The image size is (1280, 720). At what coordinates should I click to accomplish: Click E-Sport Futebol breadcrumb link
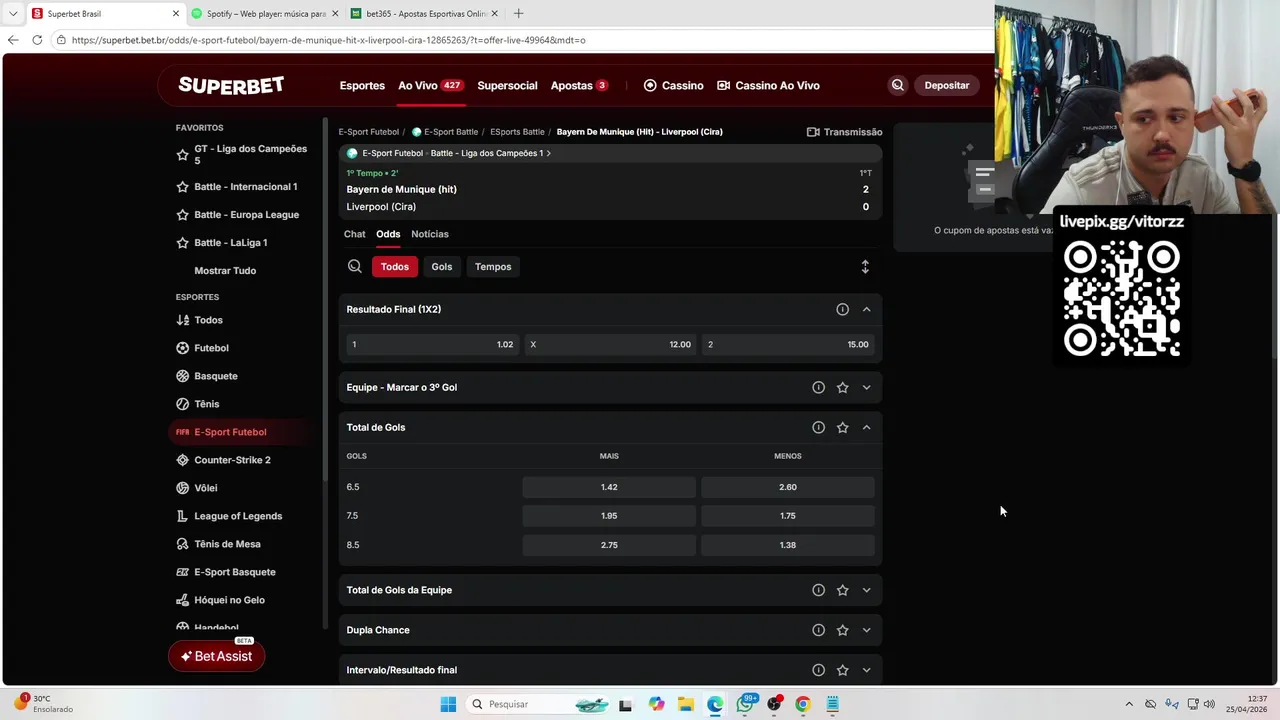(369, 132)
